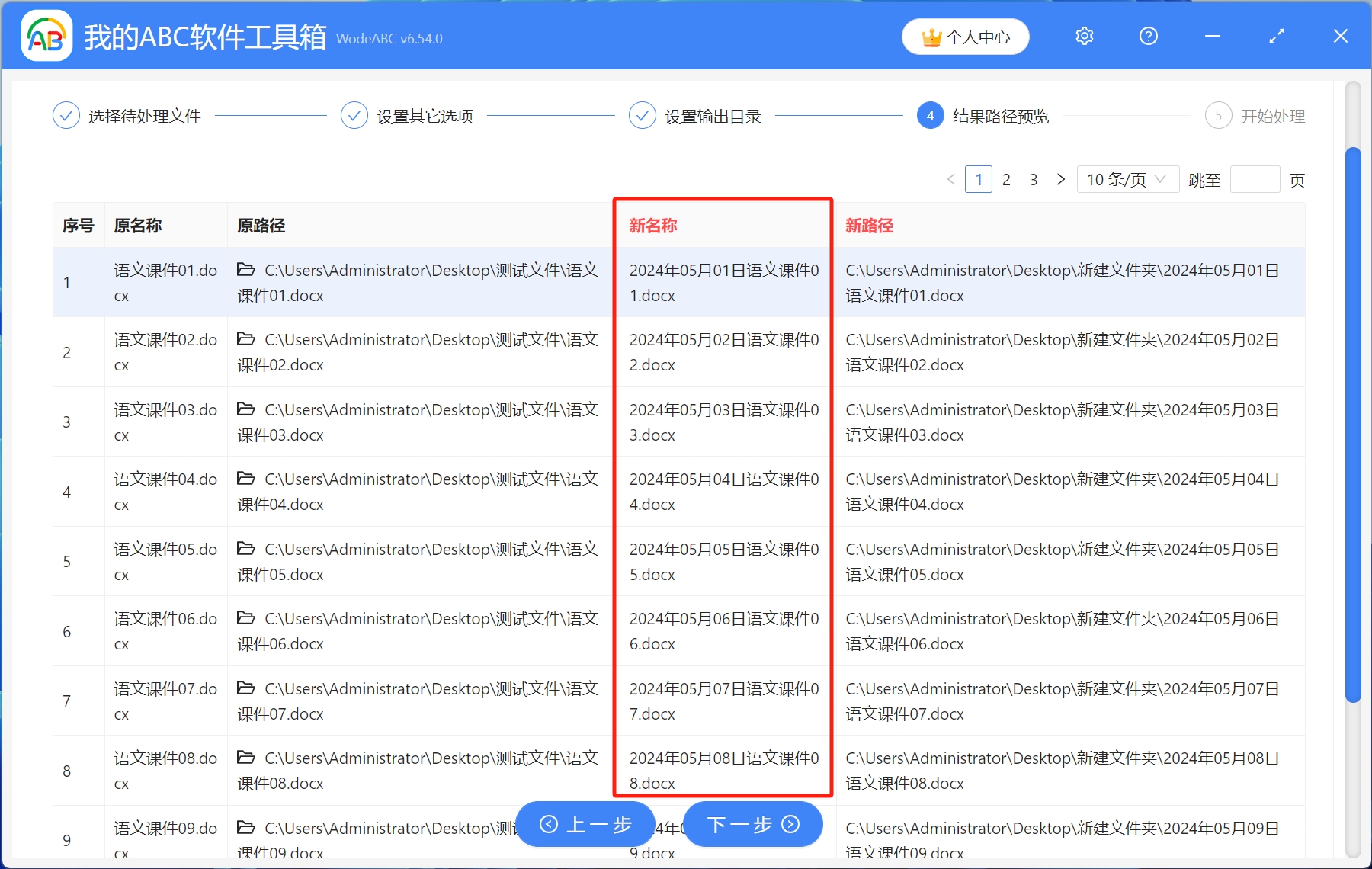
Task: Click the step 4 circle of 结果路径预览
Action: click(x=930, y=115)
